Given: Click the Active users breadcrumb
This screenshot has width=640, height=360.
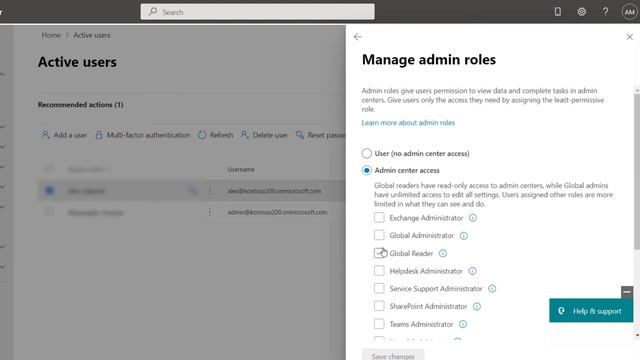Looking at the screenshot, I should [92, 35].
